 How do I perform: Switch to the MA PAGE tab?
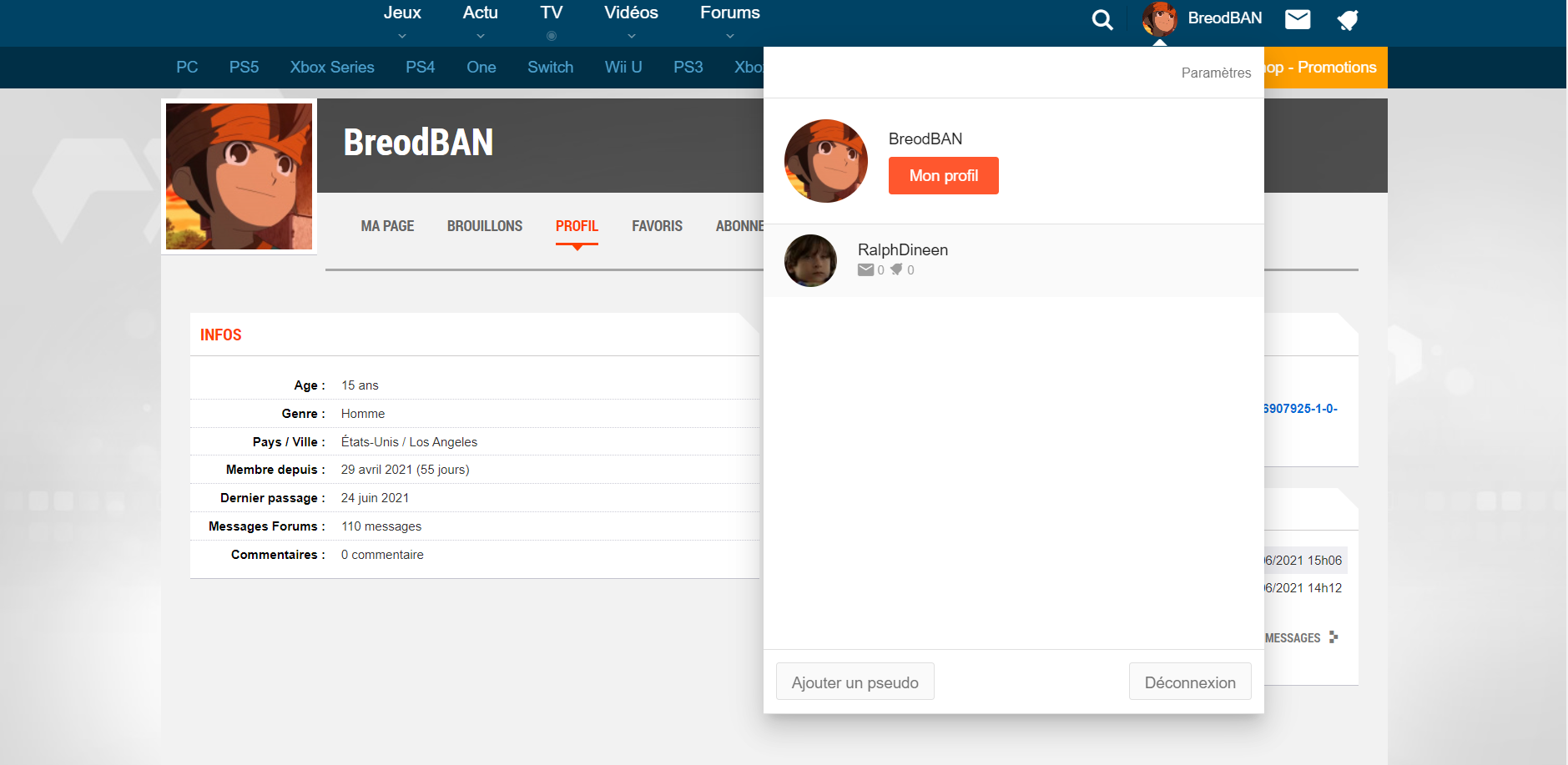(387, 226)
